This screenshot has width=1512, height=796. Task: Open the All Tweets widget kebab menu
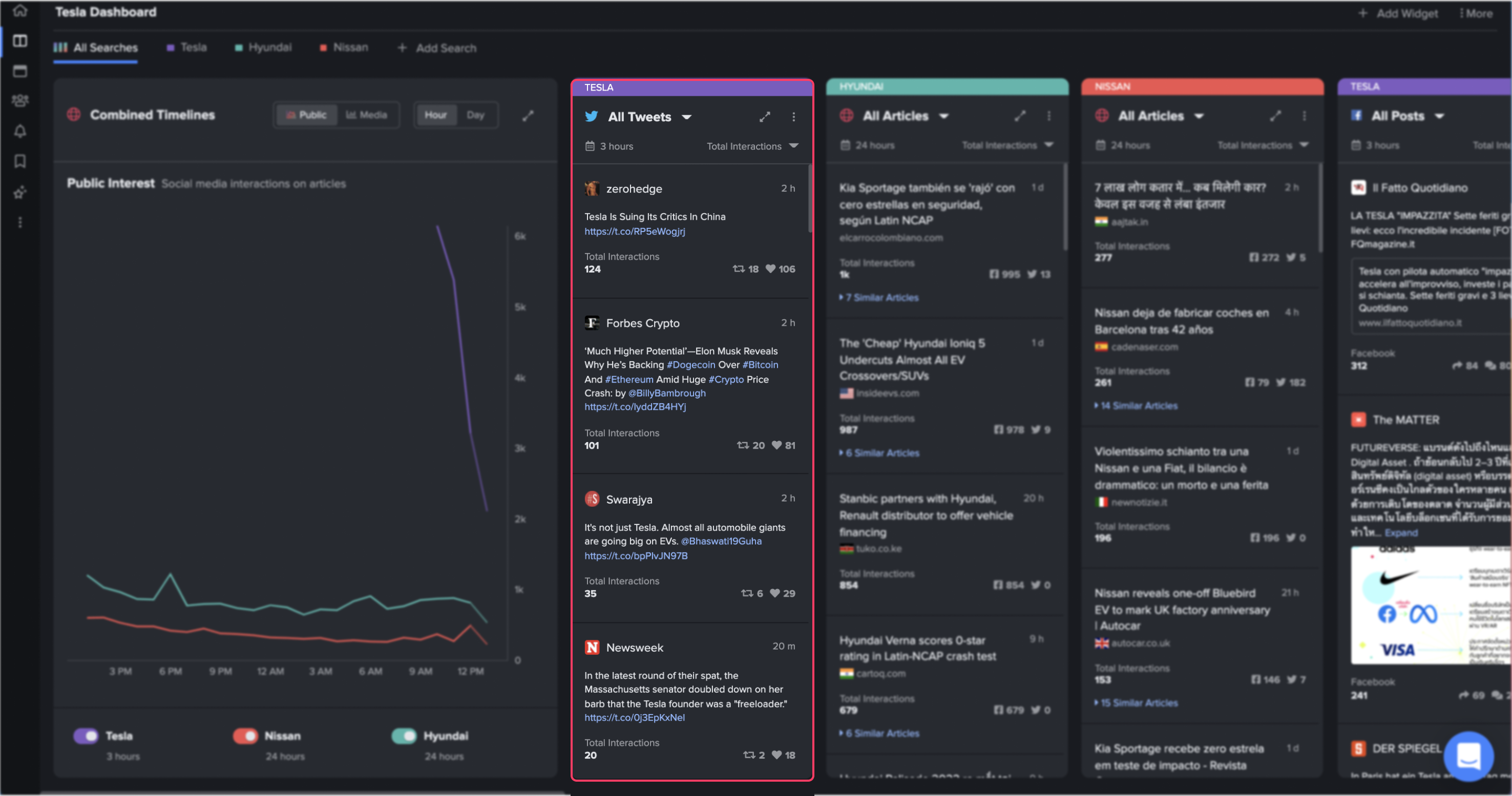pos(793,117)
